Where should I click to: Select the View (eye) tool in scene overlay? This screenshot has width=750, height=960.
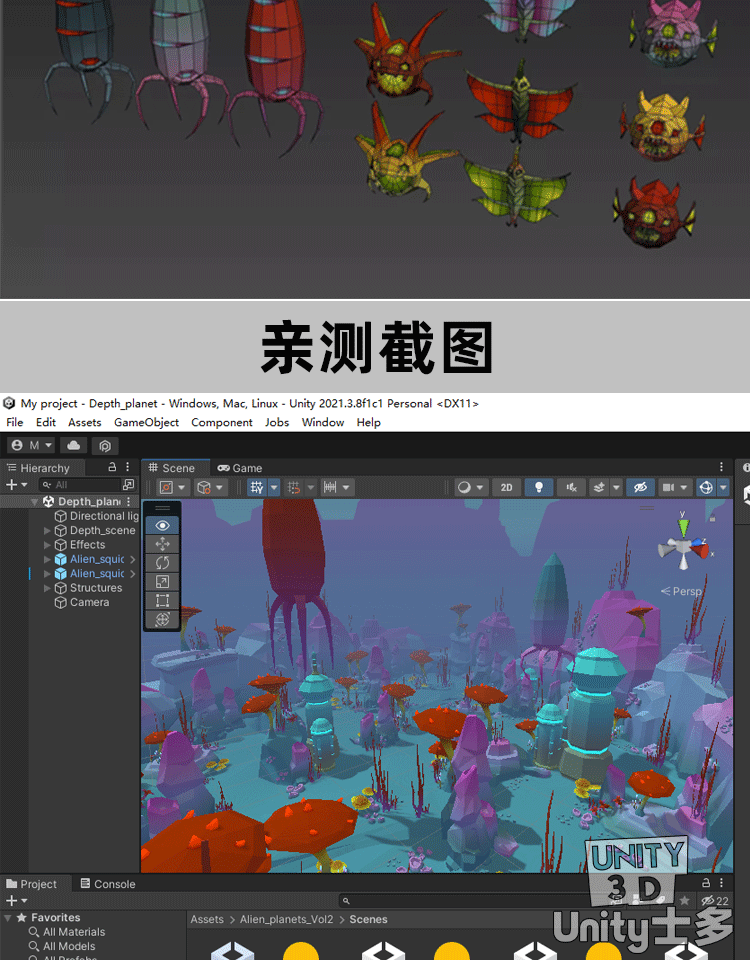[x=162, y=525]
